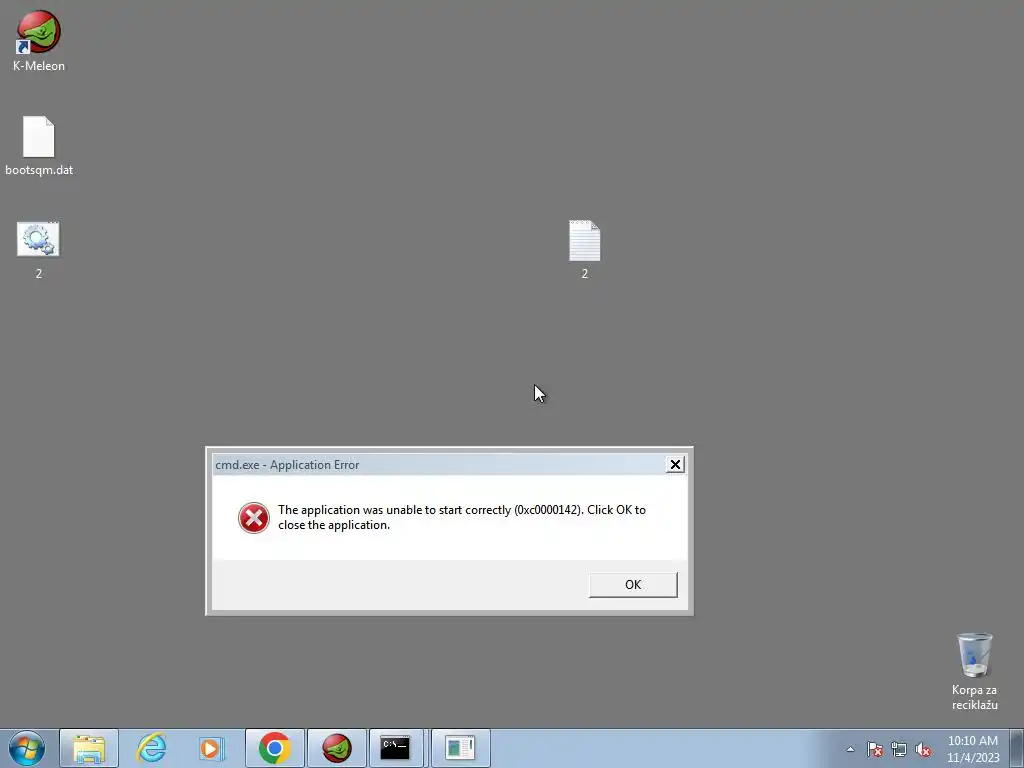The height and width of the screenshot is (768, 1024).
Task: Switch to last taskbar window with panel icon
Action: [x=460, y=748]
